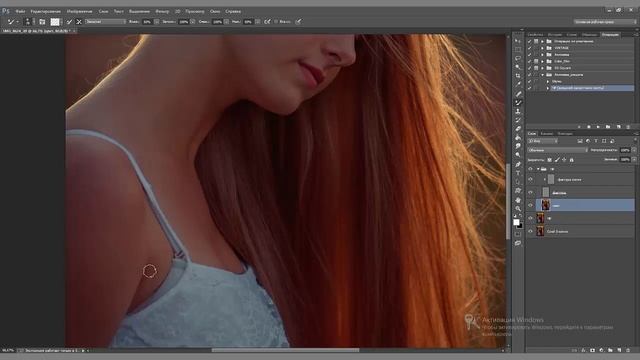
Task: Delete action with Actions panel trash icon
Action: click(x=628, y=127)
